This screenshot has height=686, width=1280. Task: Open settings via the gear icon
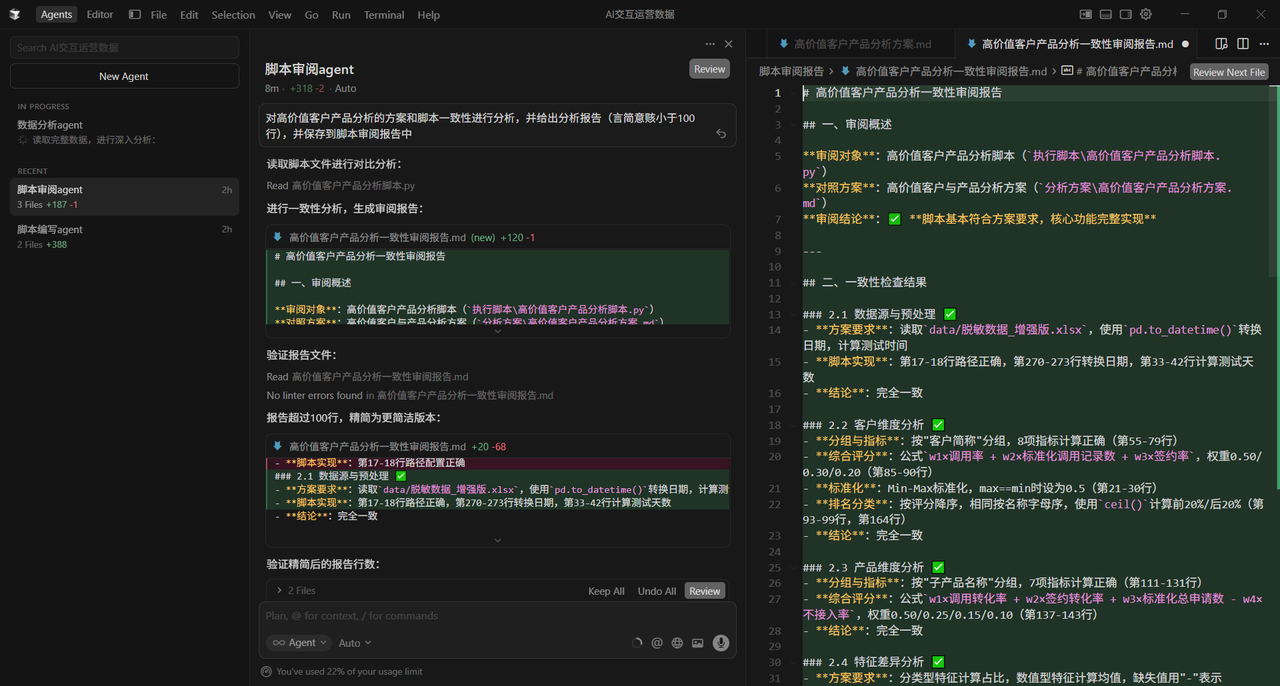tap(1146, 15)
